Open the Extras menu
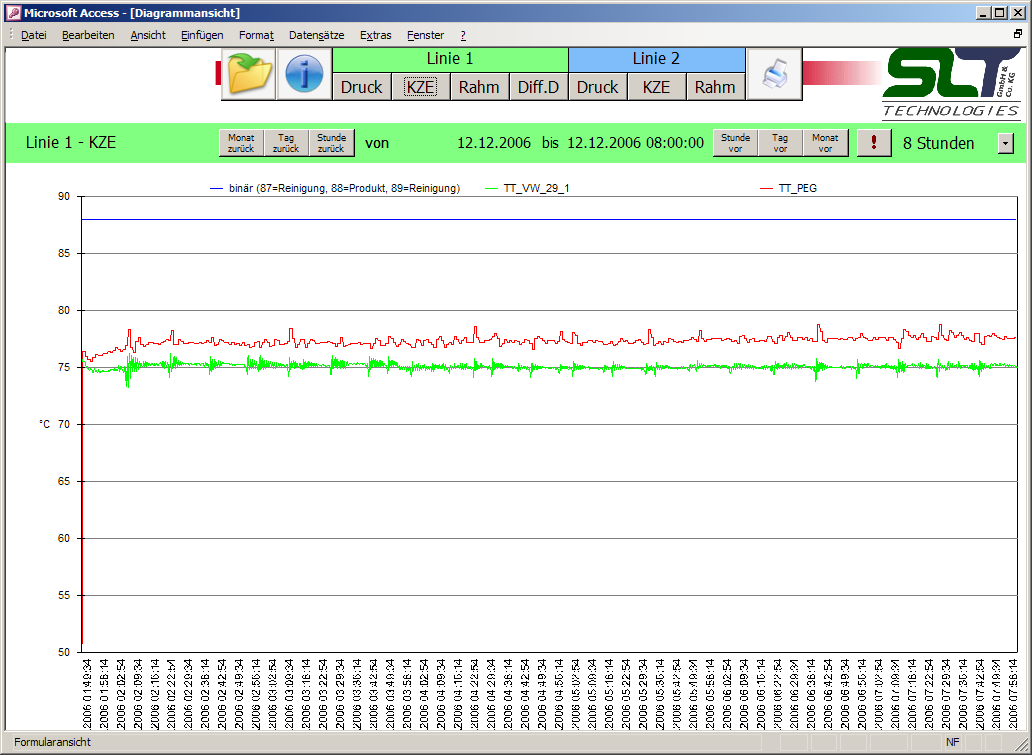Viewport: 1032px width, 755px height. coord(375,35)
